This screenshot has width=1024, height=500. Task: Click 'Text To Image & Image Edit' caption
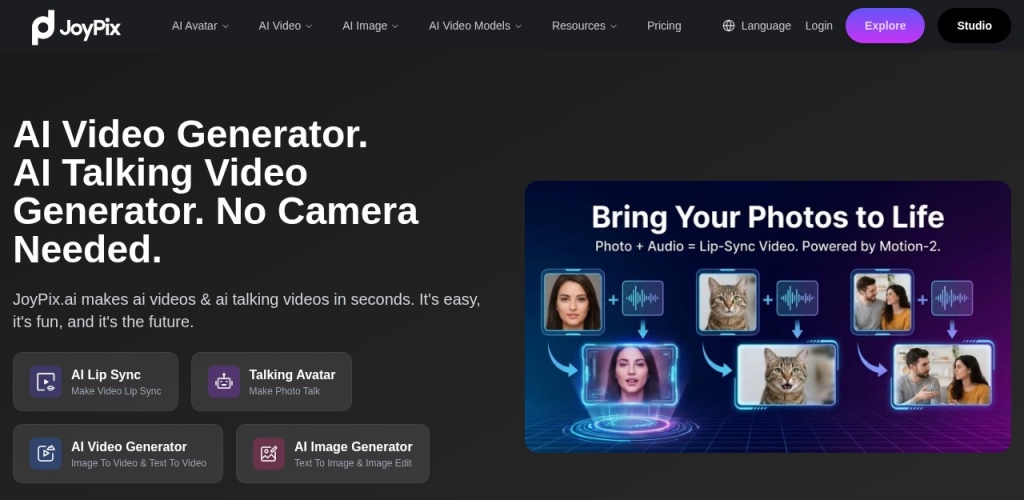coord(353,463)
